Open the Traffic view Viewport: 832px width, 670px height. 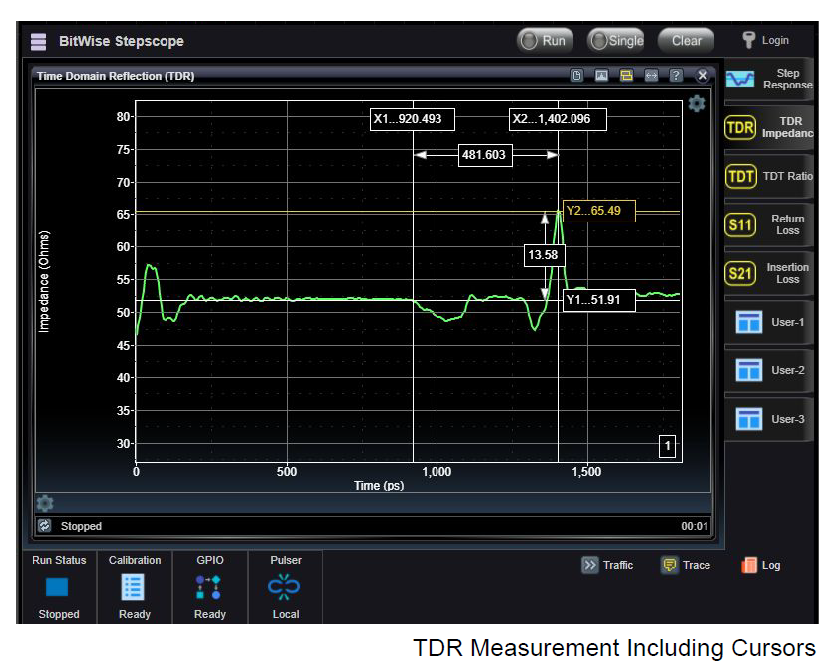click(x=608, y=565)
